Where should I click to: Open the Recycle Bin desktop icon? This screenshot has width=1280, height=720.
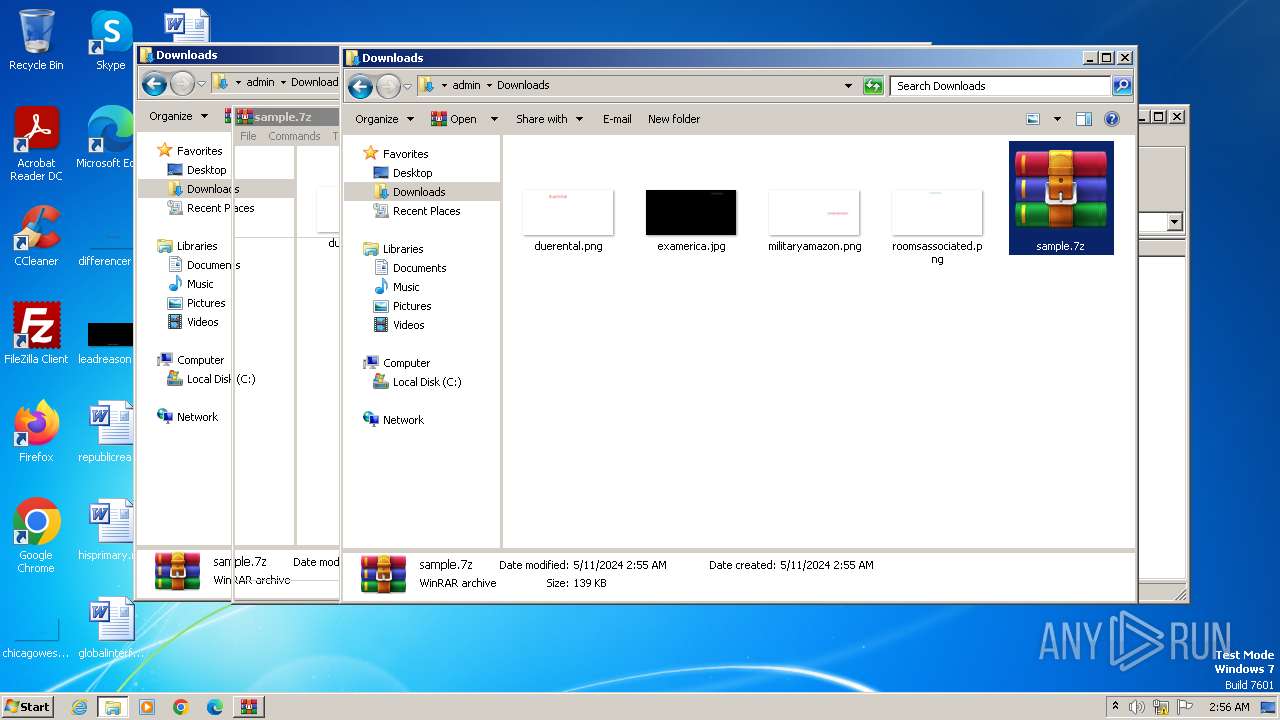point(36,40)
